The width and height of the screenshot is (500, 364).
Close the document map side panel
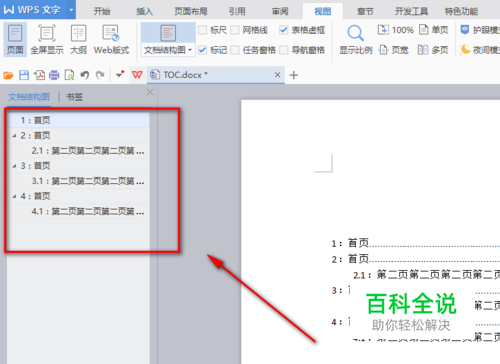click(150, 92)
